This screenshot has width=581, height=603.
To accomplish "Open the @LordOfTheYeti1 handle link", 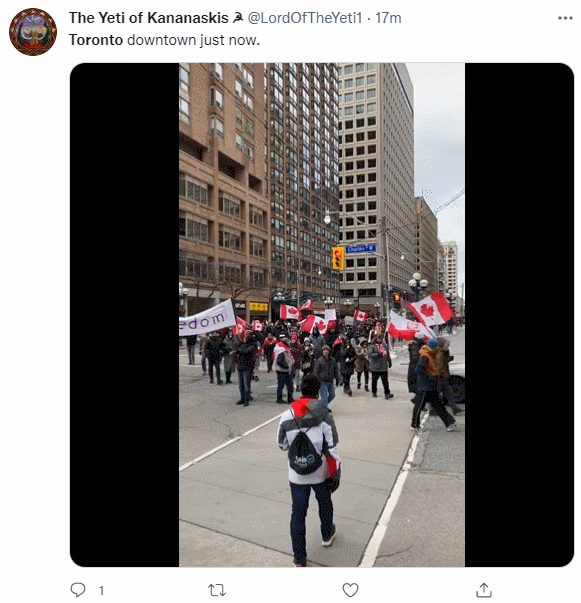I will pyautogui.click(x=305, y=18).
